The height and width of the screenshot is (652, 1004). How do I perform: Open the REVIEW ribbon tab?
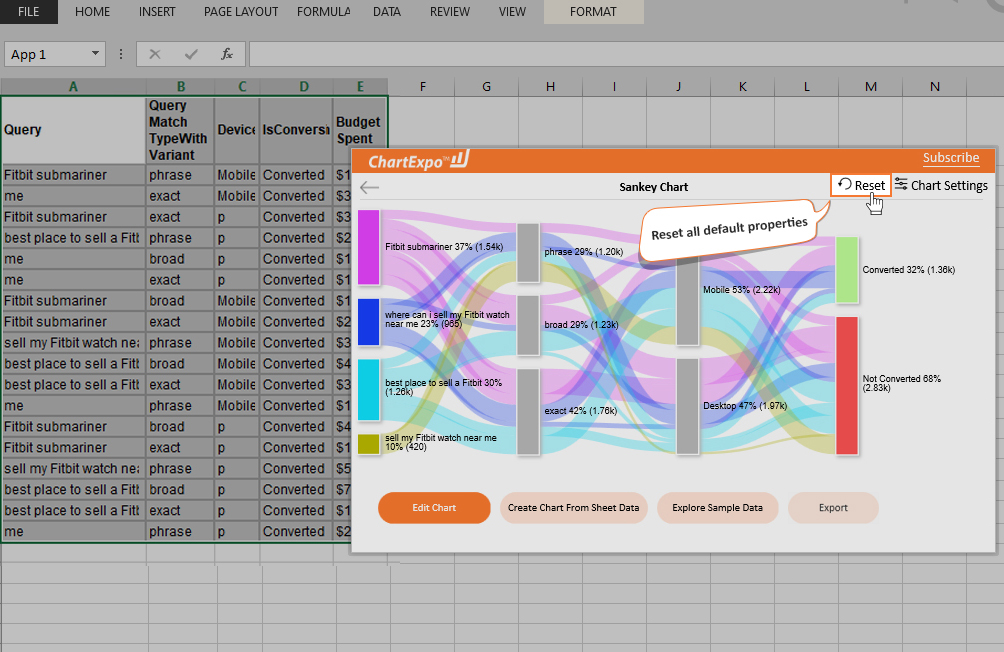[449, 12]
